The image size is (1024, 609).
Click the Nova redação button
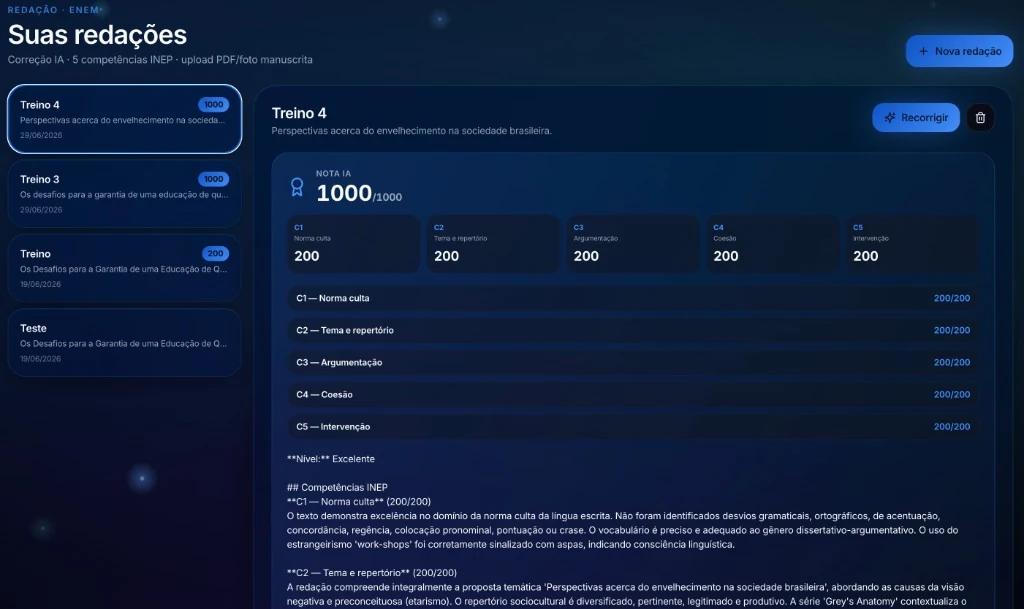[959, 51]
